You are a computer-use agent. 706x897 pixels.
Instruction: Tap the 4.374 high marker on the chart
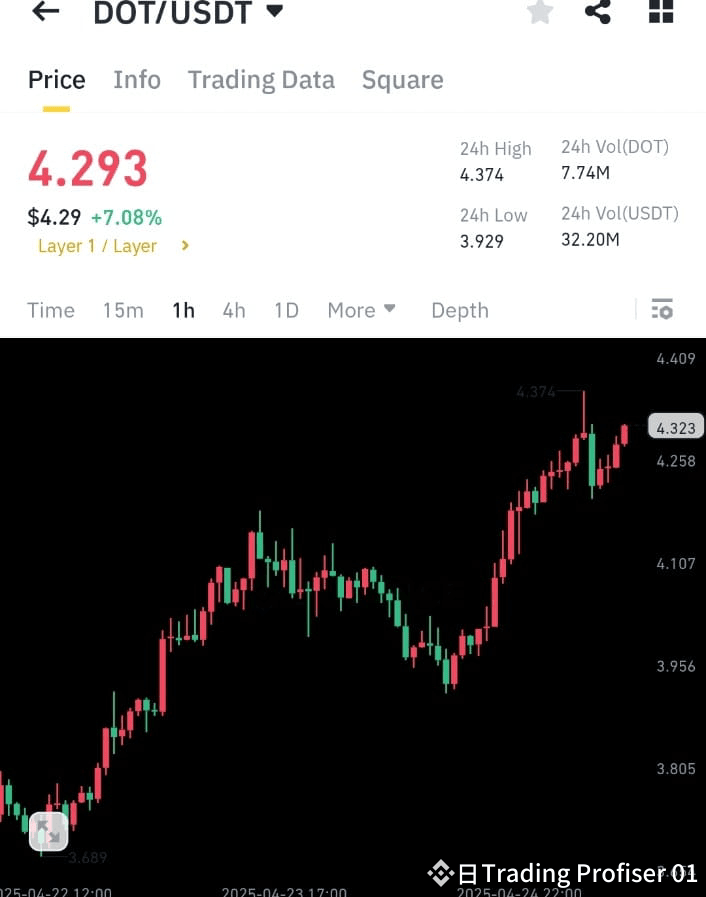(537, 392)
